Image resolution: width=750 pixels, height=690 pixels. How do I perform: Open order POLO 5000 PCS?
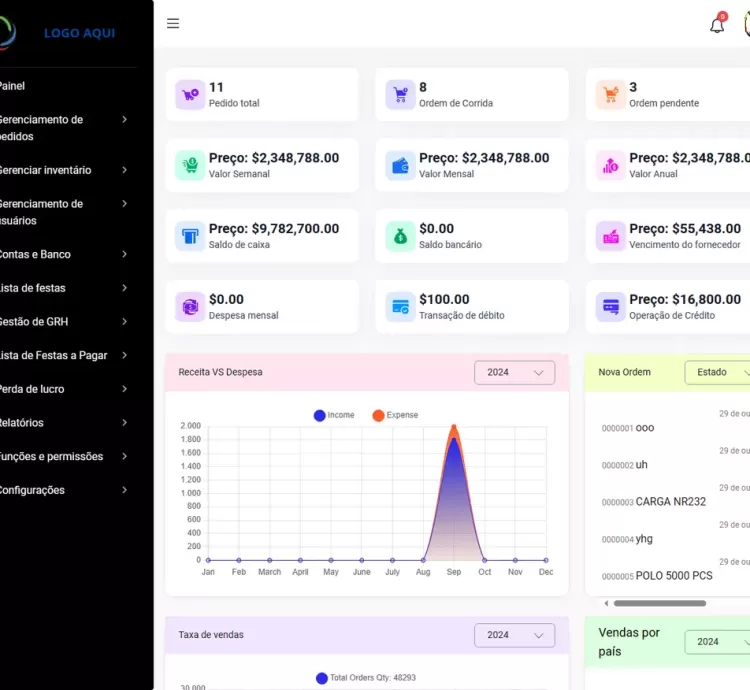tap(674, 576)
